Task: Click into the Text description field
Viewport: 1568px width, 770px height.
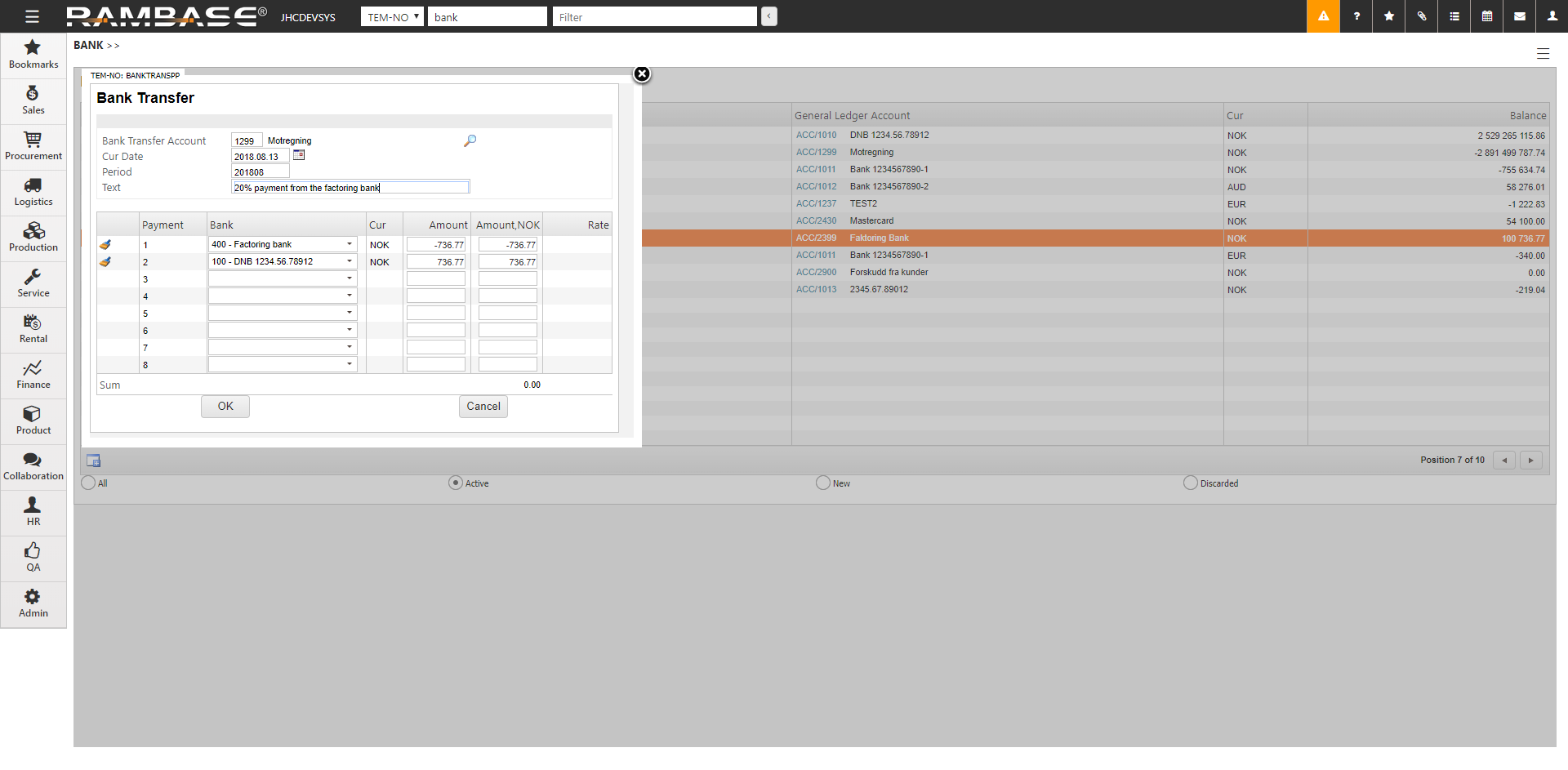Action: pyautogui.click(x=350, y=188)
